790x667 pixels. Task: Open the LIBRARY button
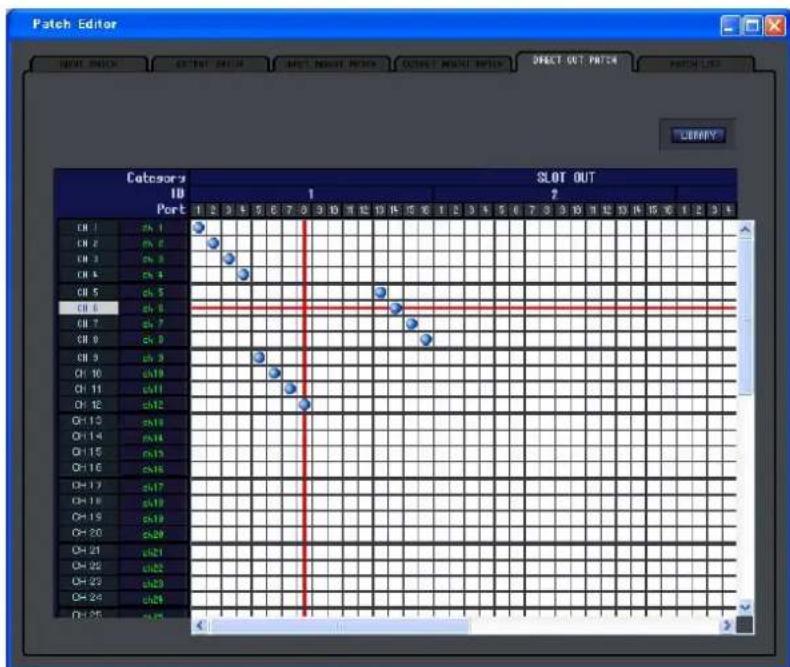tap(698, 135)
